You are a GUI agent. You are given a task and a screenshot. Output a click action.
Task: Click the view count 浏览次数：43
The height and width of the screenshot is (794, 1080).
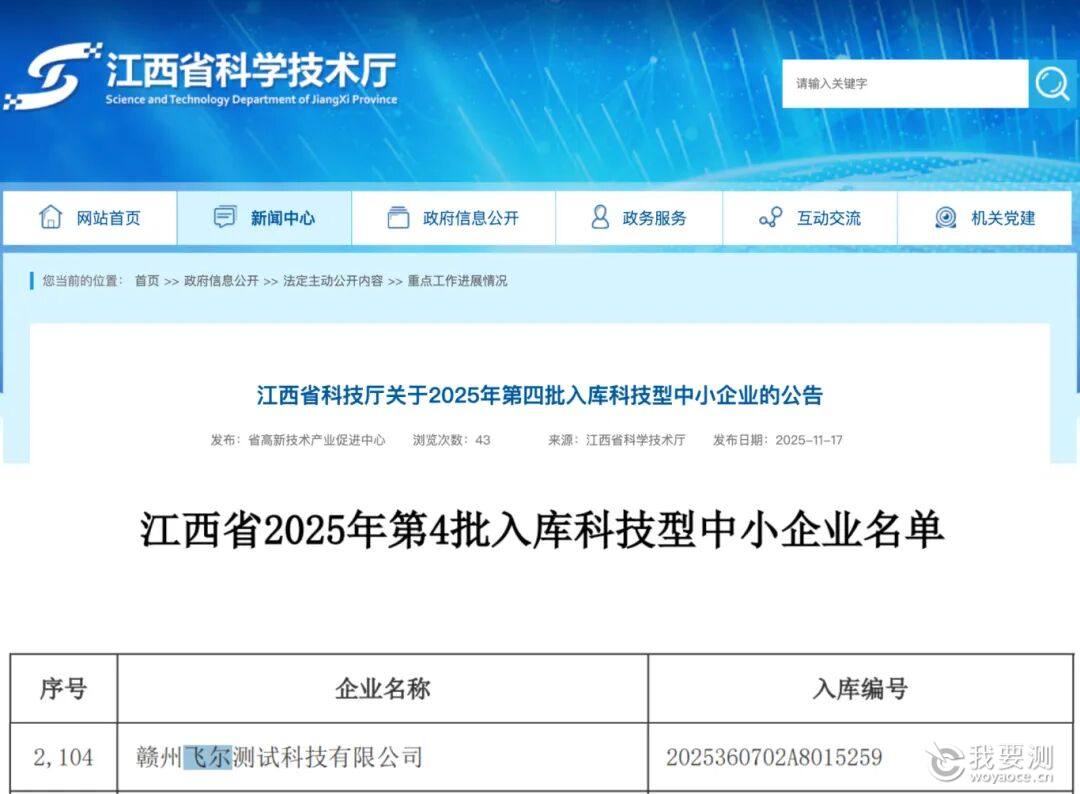pos(451,440)
